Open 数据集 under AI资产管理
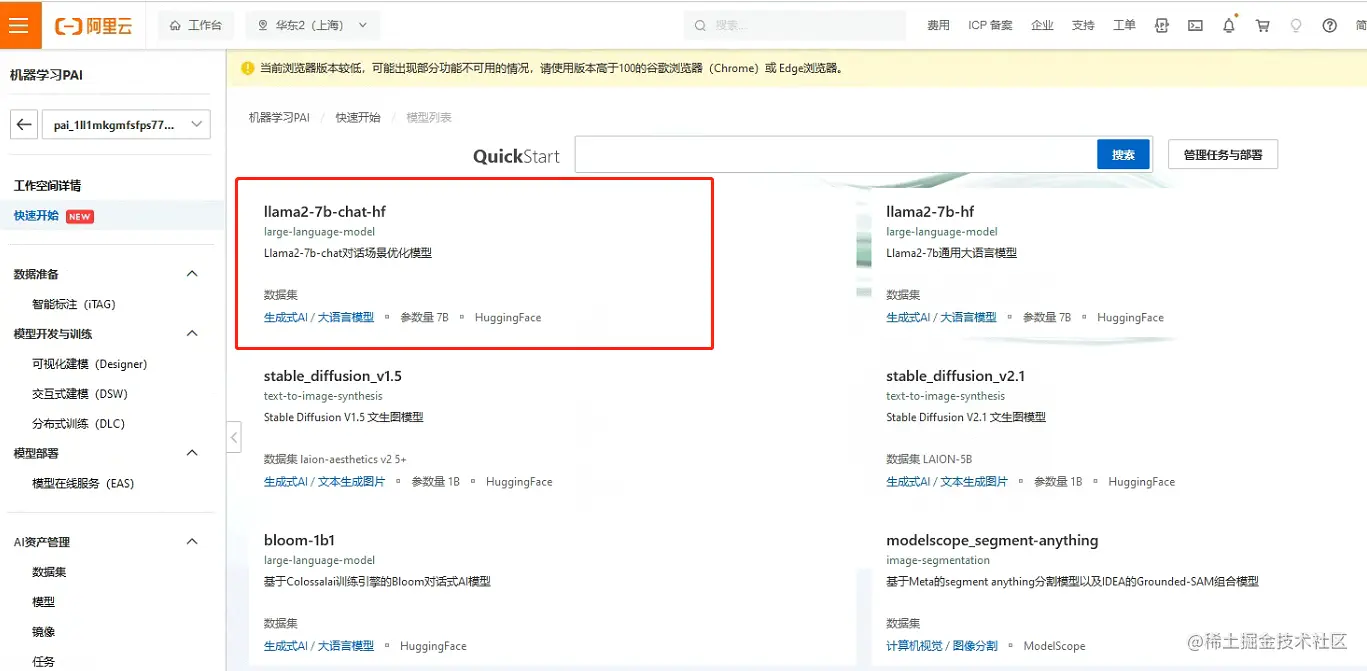Viewport: 1367px width, 671px height. [x=49, y=572]
